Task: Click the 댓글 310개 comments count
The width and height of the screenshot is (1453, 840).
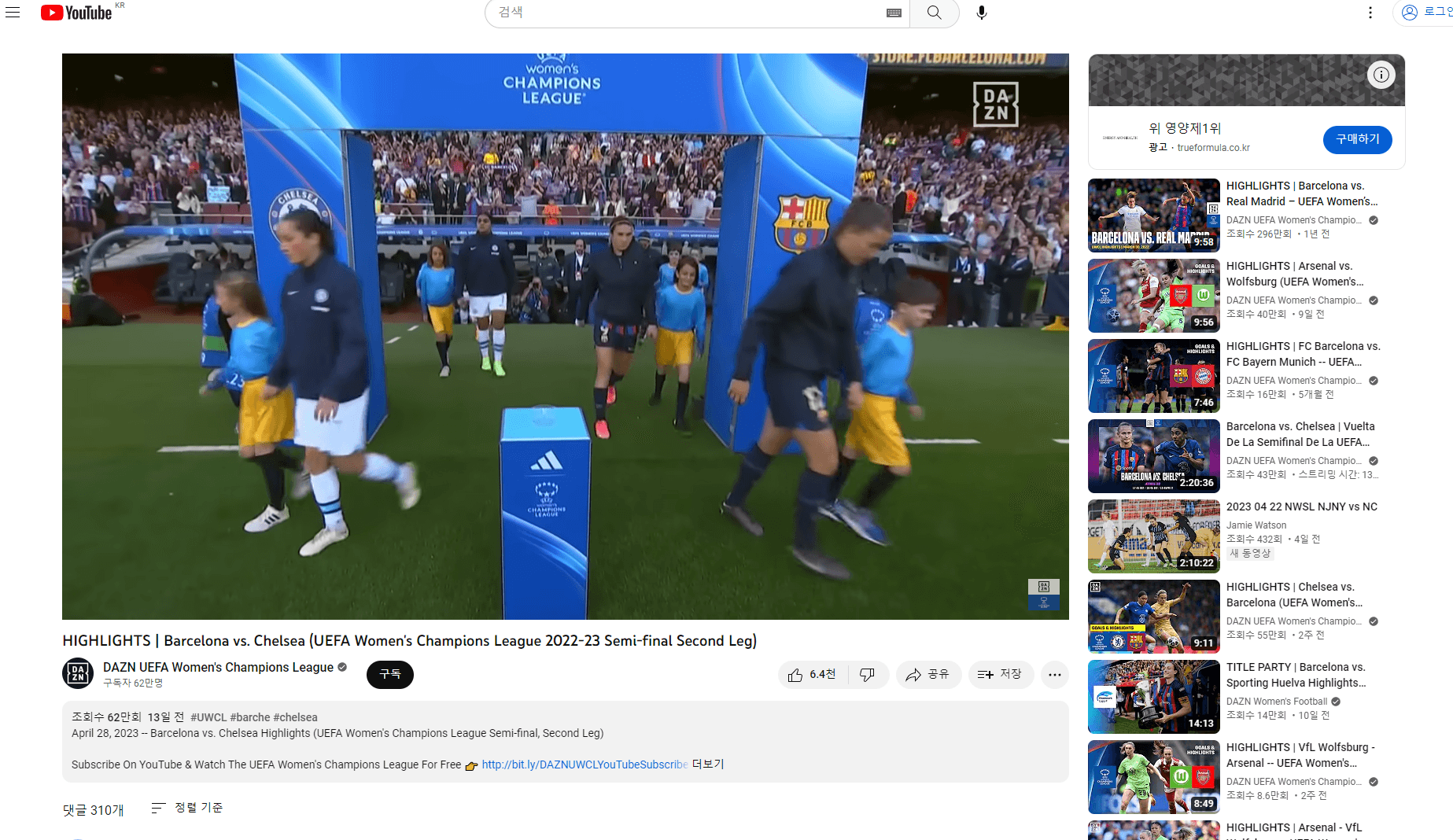Action: coord(93,810)
